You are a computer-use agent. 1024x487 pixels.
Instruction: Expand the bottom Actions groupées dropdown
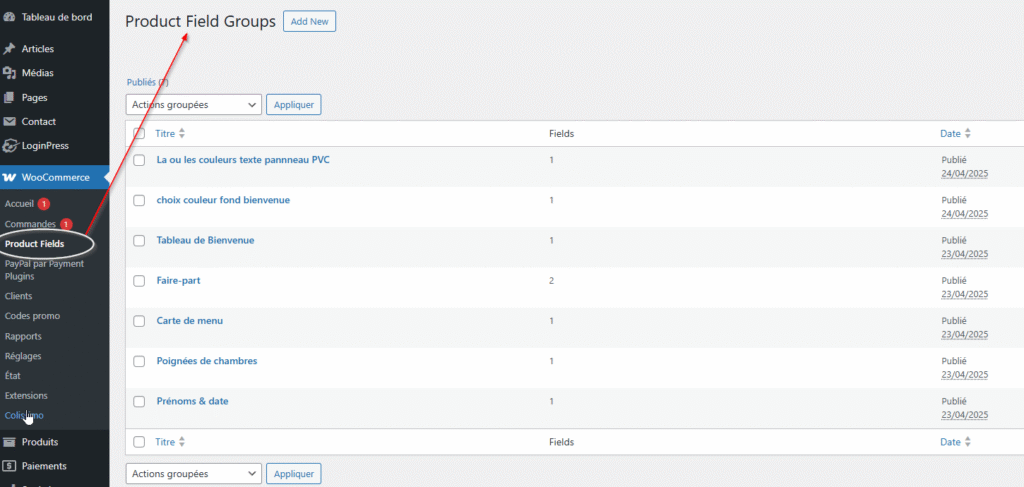coord(194,474)
